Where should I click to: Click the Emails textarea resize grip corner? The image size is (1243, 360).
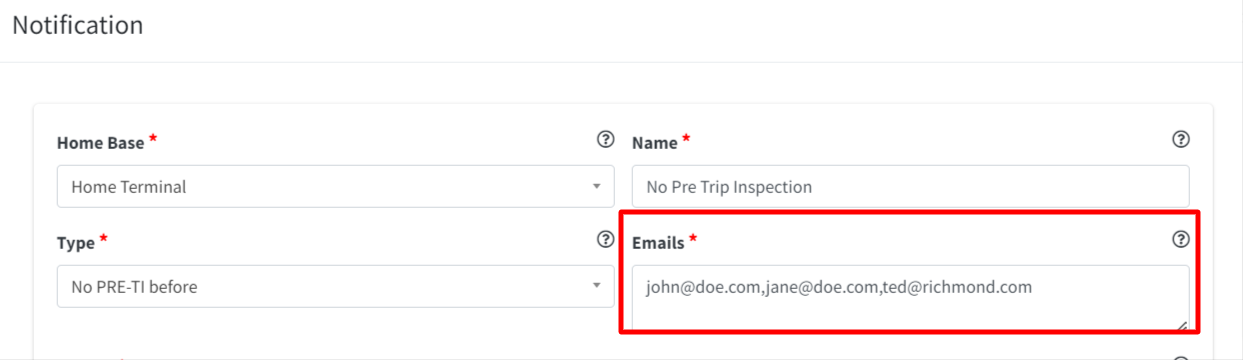pyautogui.click(x=1183, y=324)
